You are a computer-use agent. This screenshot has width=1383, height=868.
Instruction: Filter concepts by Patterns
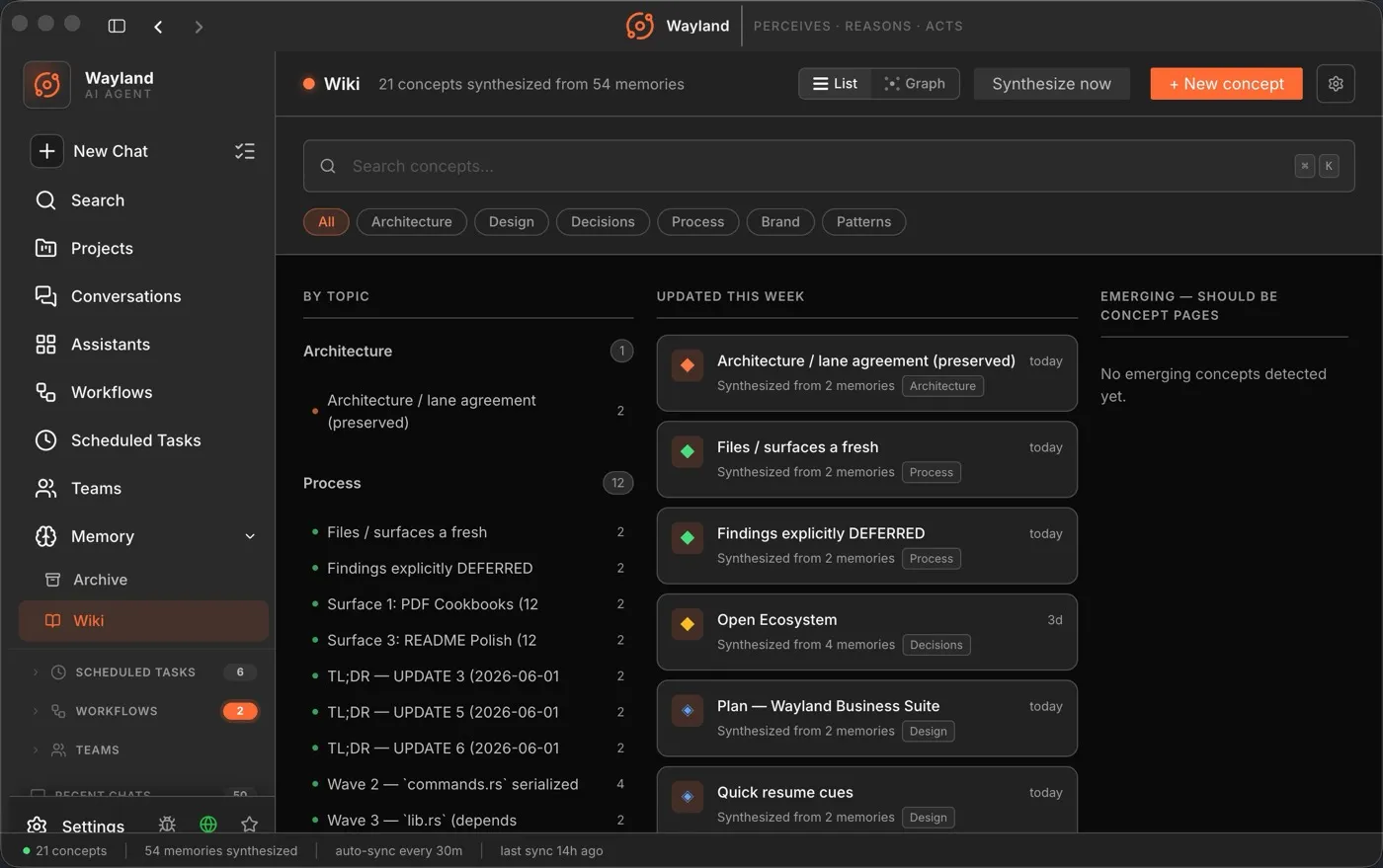(x=863, y=222)
